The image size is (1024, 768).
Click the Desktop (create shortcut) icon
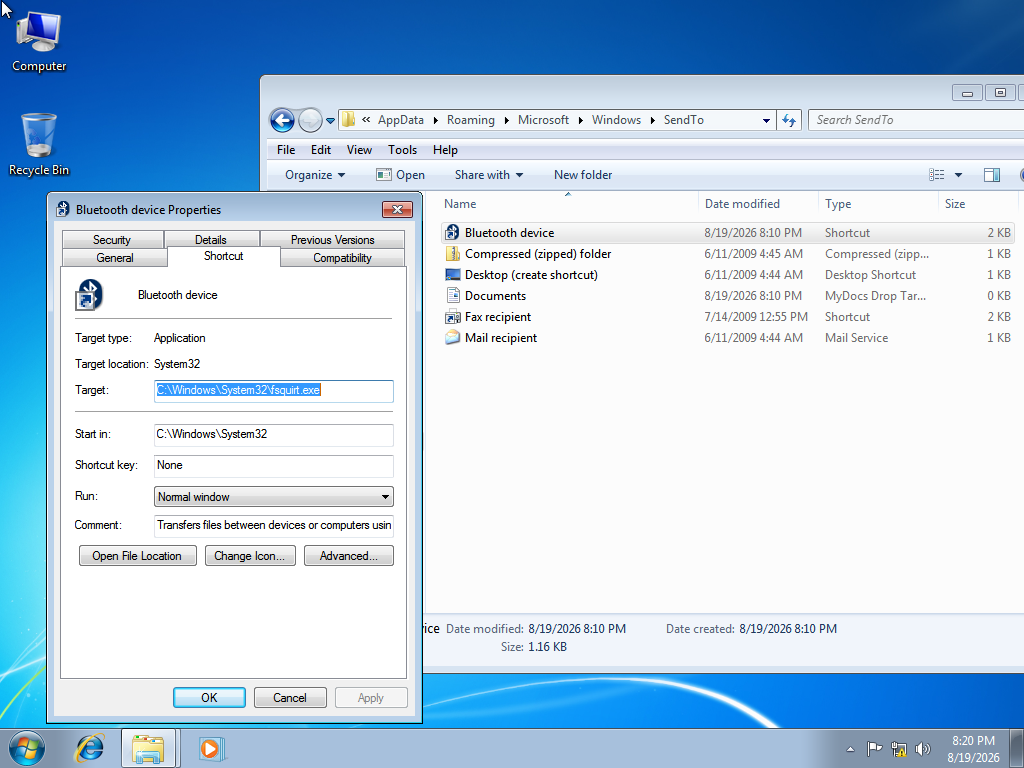pos(452,275)
